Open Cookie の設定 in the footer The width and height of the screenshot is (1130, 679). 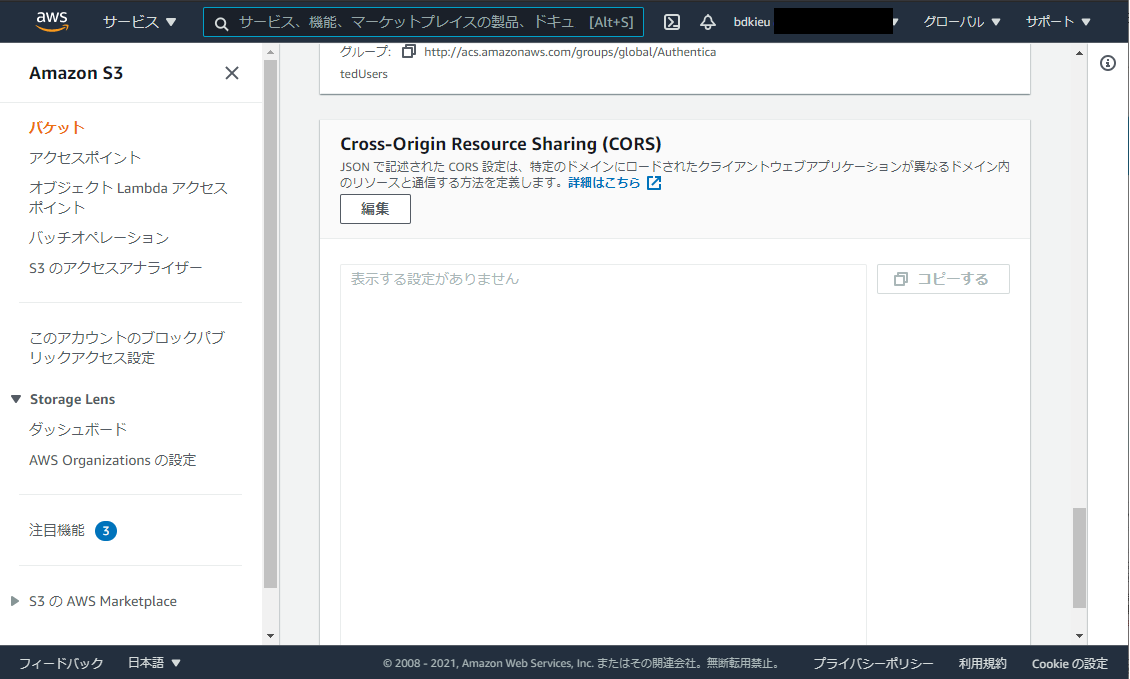click(x=1069, y=663)
